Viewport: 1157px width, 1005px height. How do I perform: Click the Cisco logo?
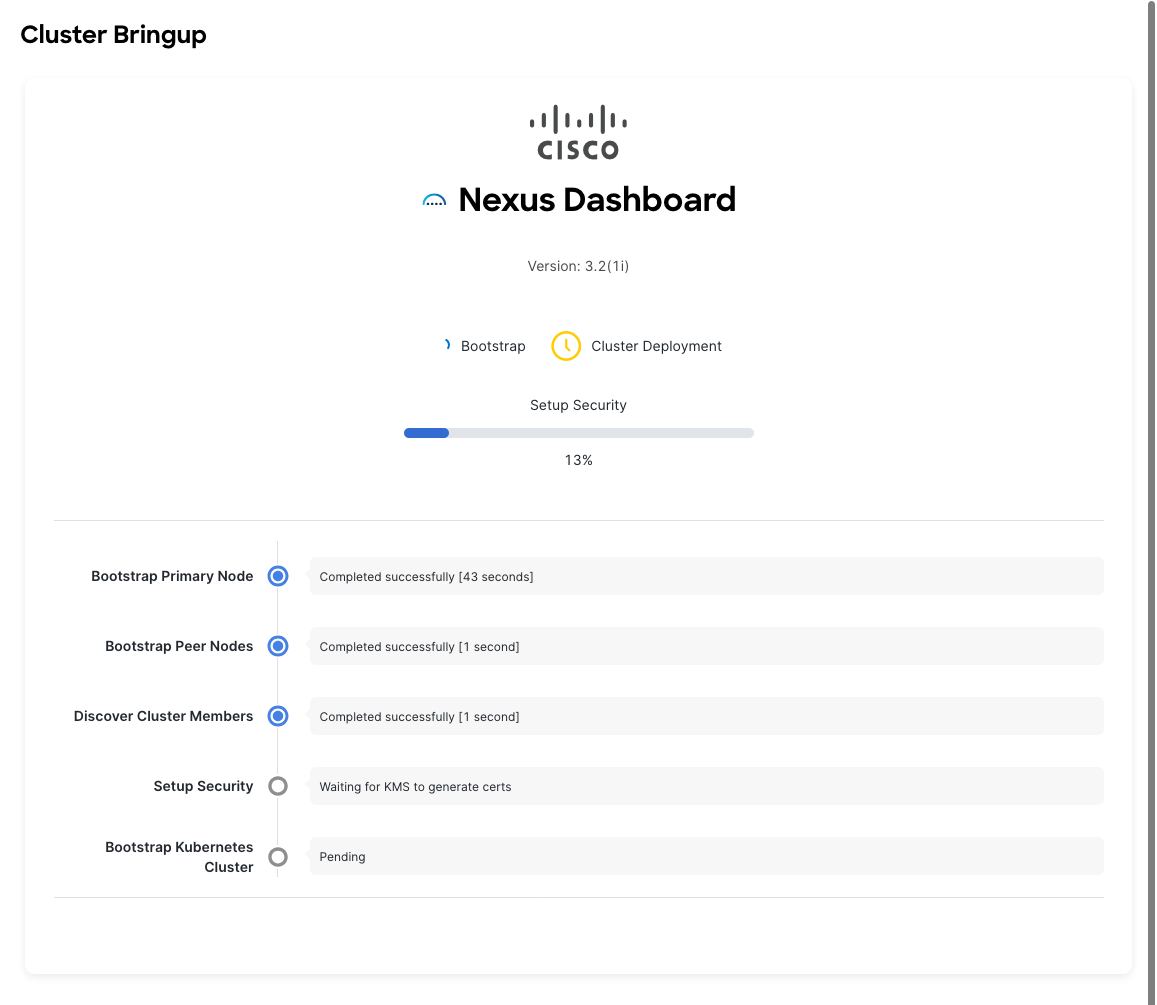tap(578, 133)
